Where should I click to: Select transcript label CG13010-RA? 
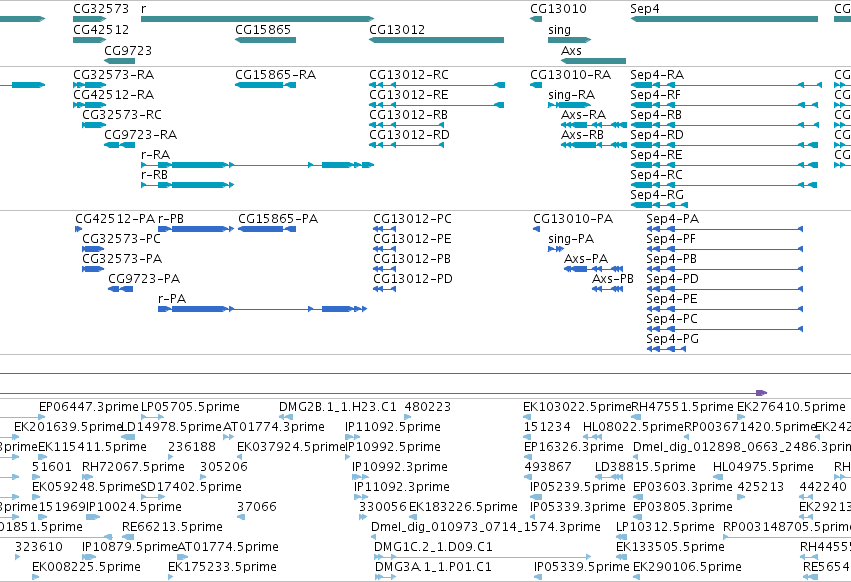coord(570,74)
